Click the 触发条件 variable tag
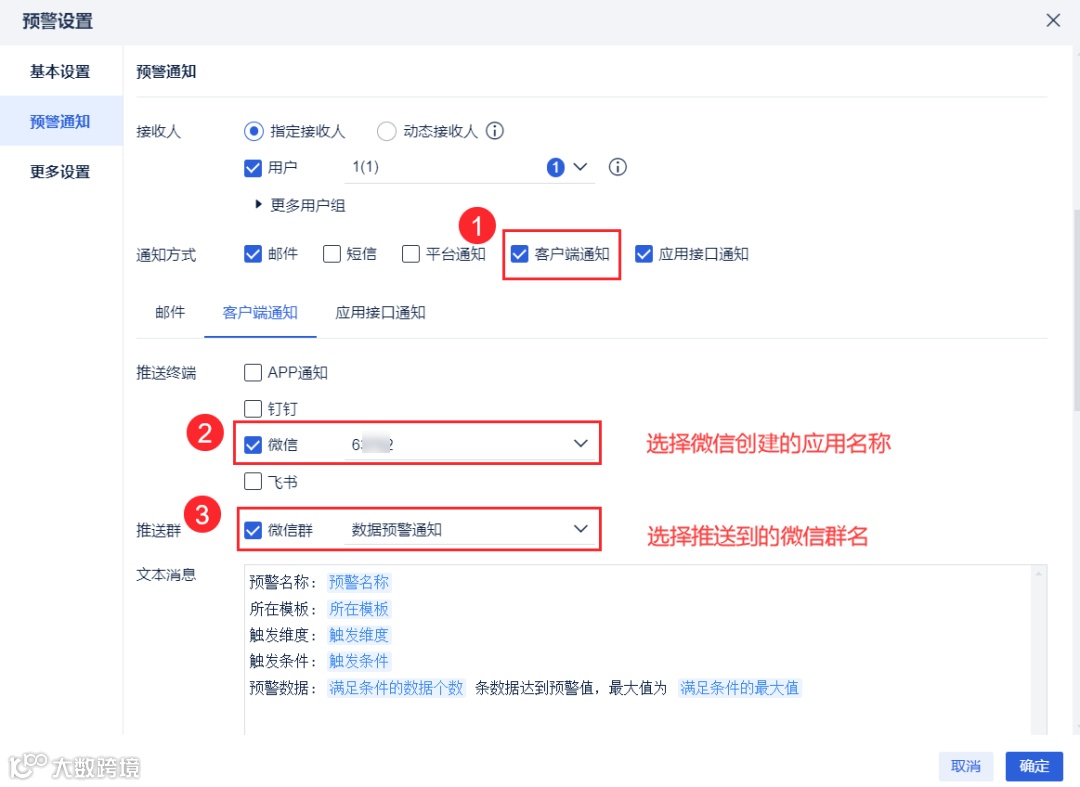Image resolution: width=1080 pixels, height=787 pixels. [x=359, y=661]
